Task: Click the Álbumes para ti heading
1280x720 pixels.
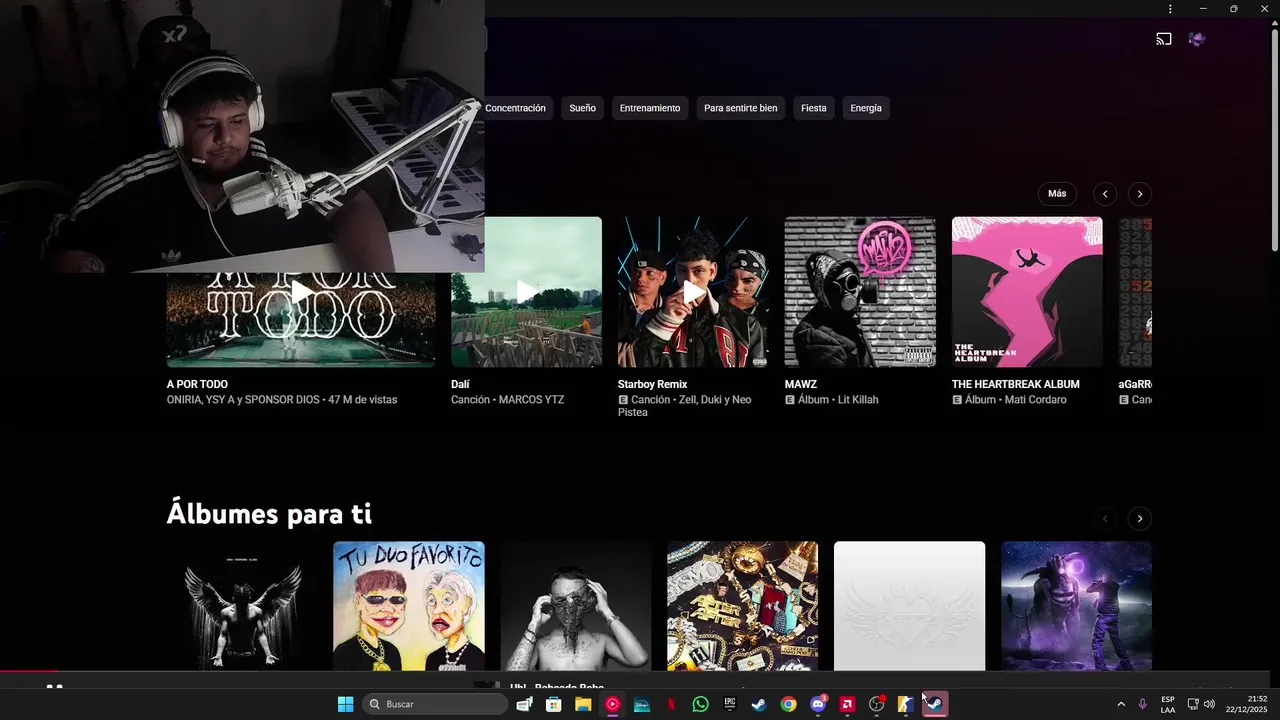Action: click(269, 514)
